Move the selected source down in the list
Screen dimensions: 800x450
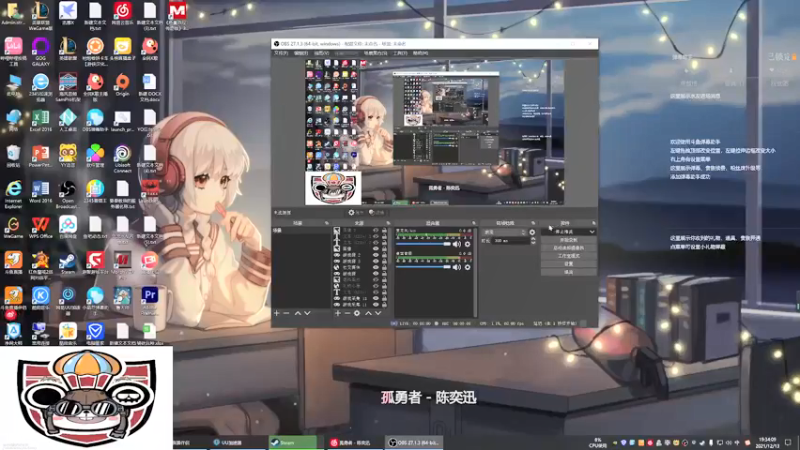[x=378, y=313]
